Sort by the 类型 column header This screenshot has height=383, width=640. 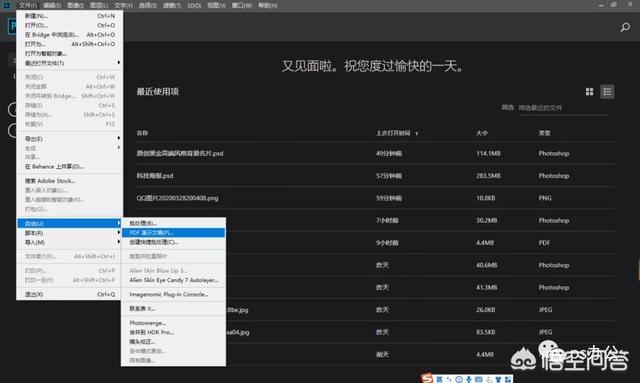coord(544,133)
